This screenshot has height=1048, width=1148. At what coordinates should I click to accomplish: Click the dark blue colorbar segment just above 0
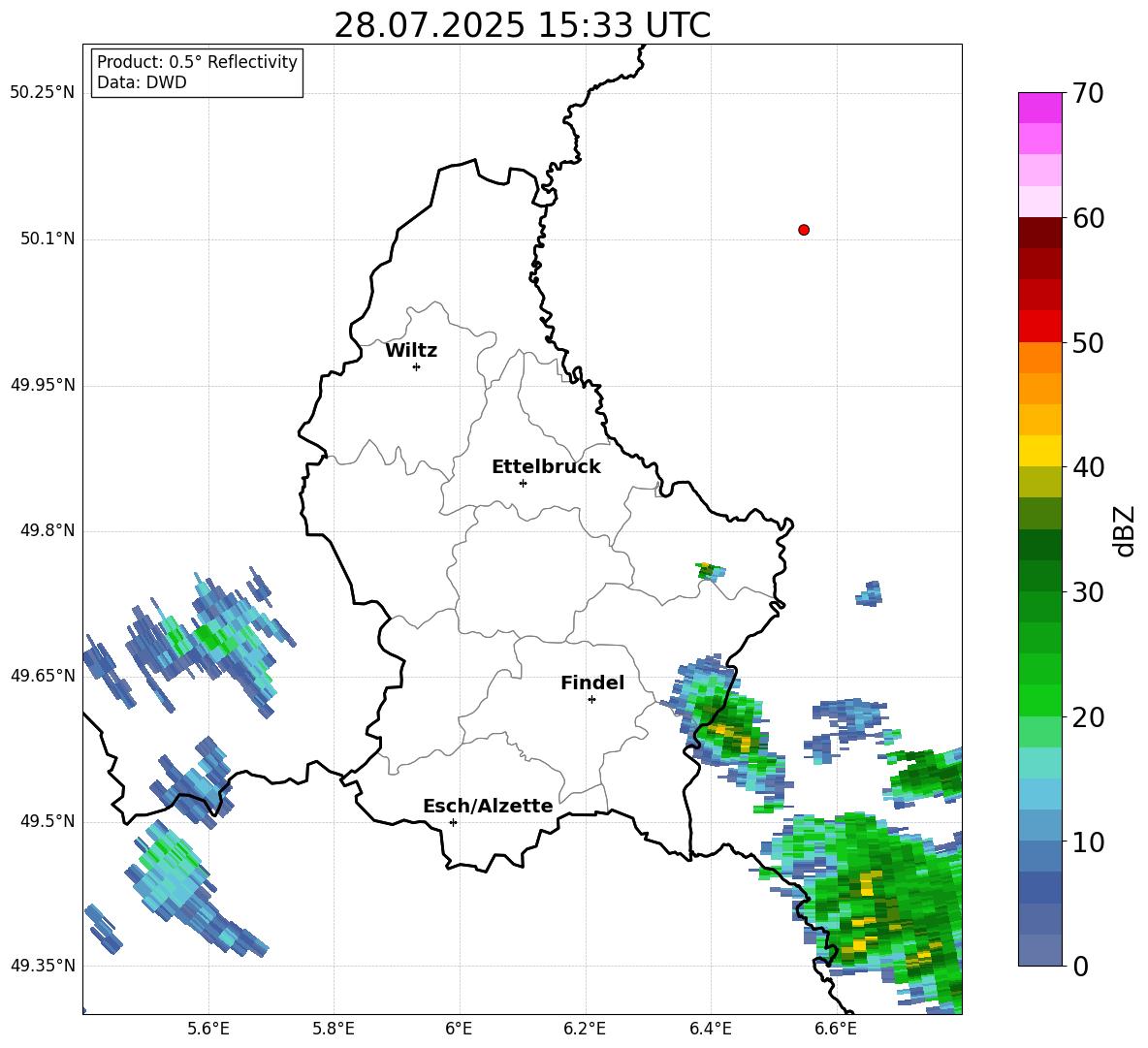click(x=1039, y=950)
